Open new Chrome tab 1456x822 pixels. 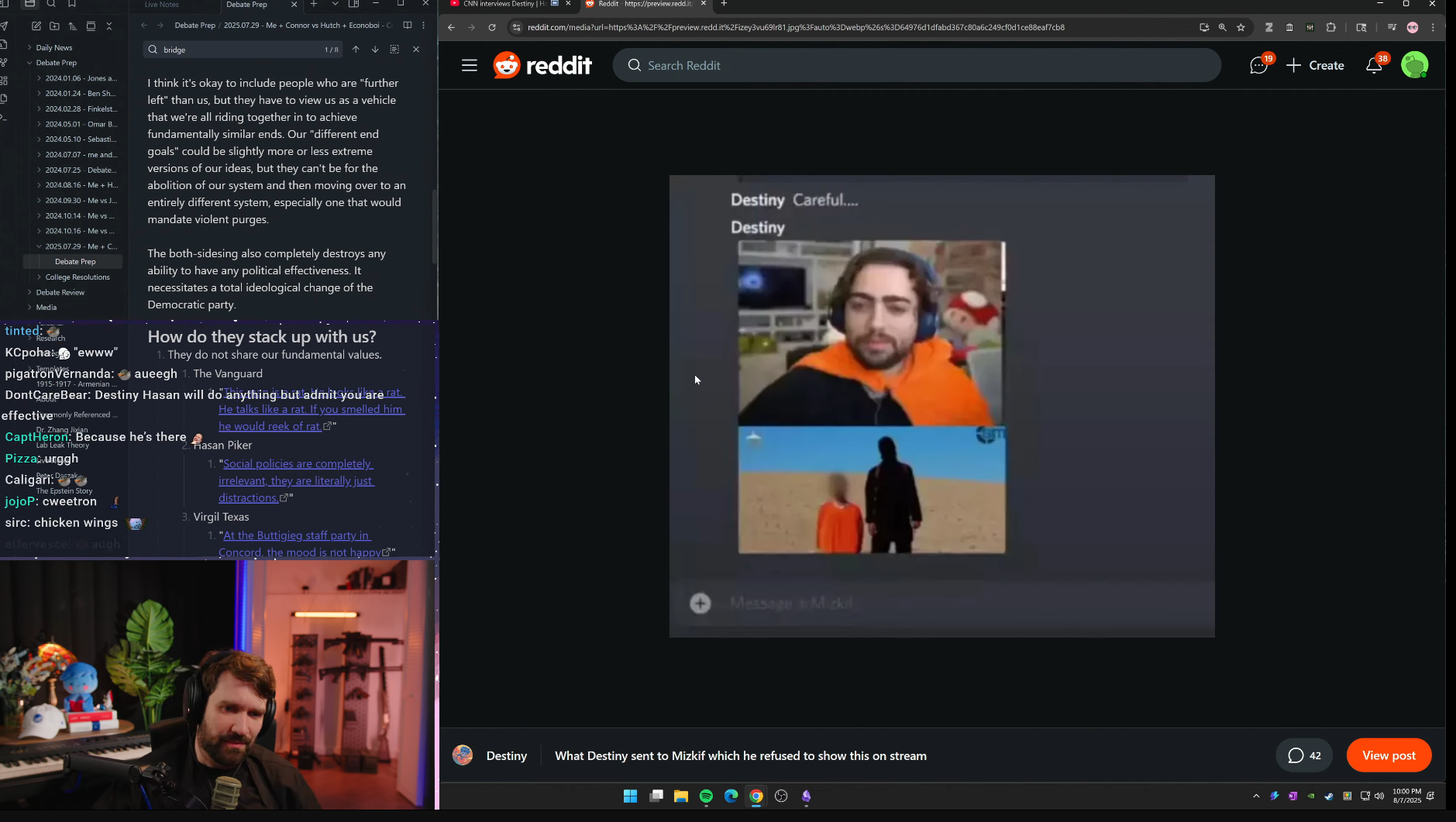click(724, 4)
